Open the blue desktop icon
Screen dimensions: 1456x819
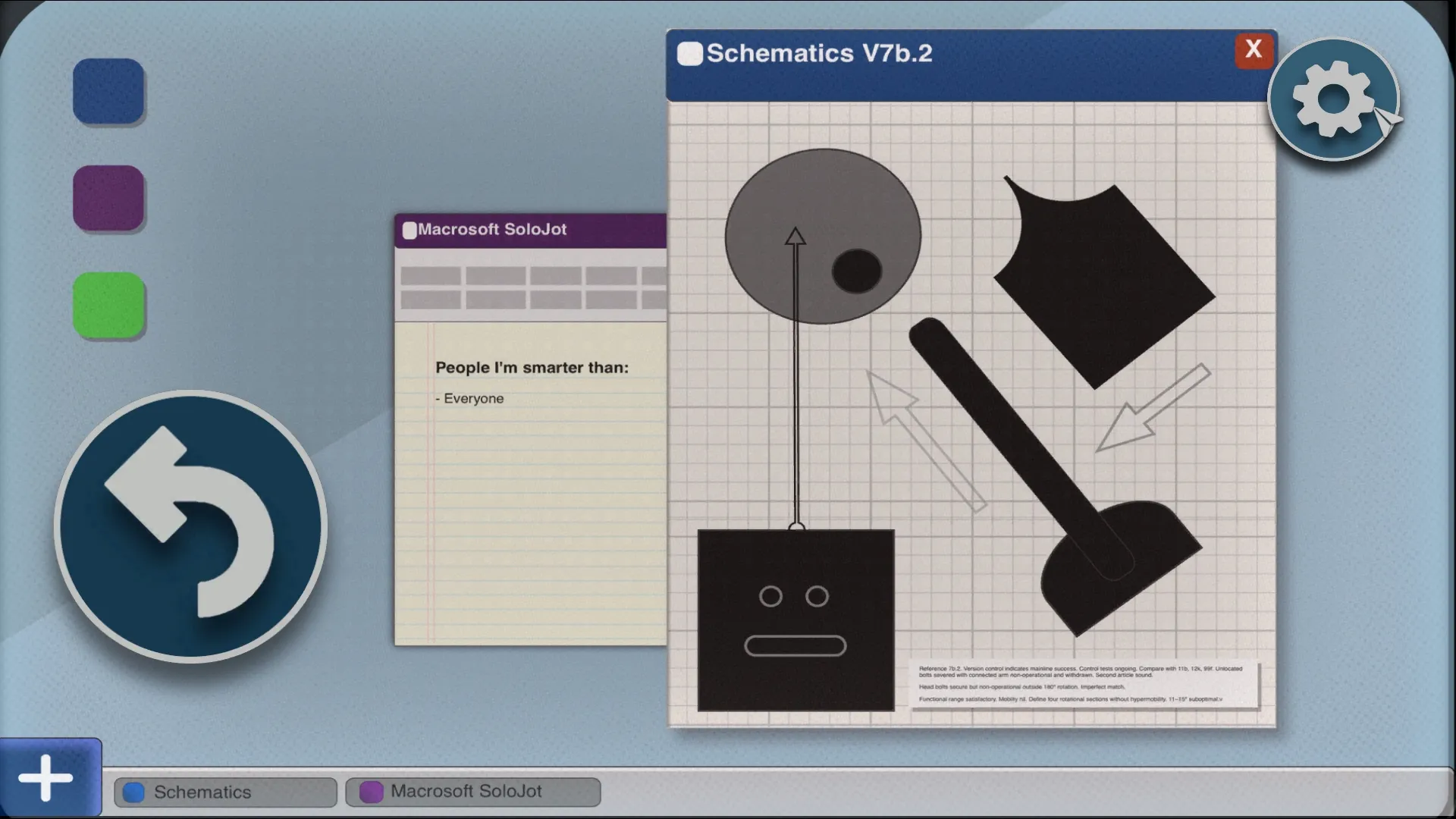108,91
